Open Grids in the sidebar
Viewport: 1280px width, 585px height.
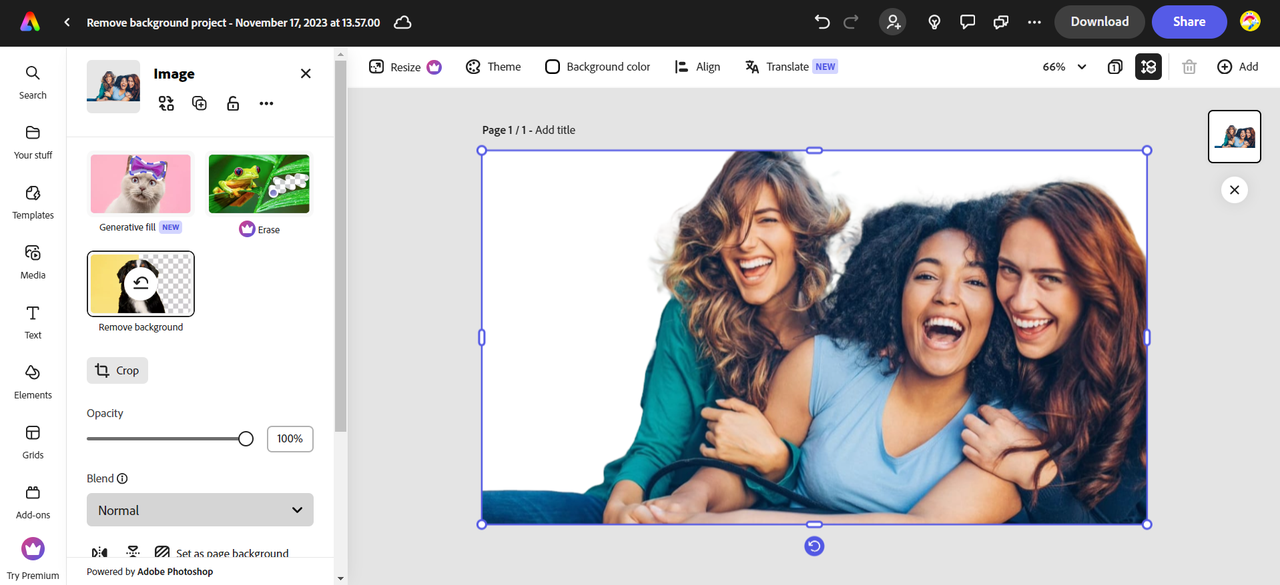click(x=33, y=442)
